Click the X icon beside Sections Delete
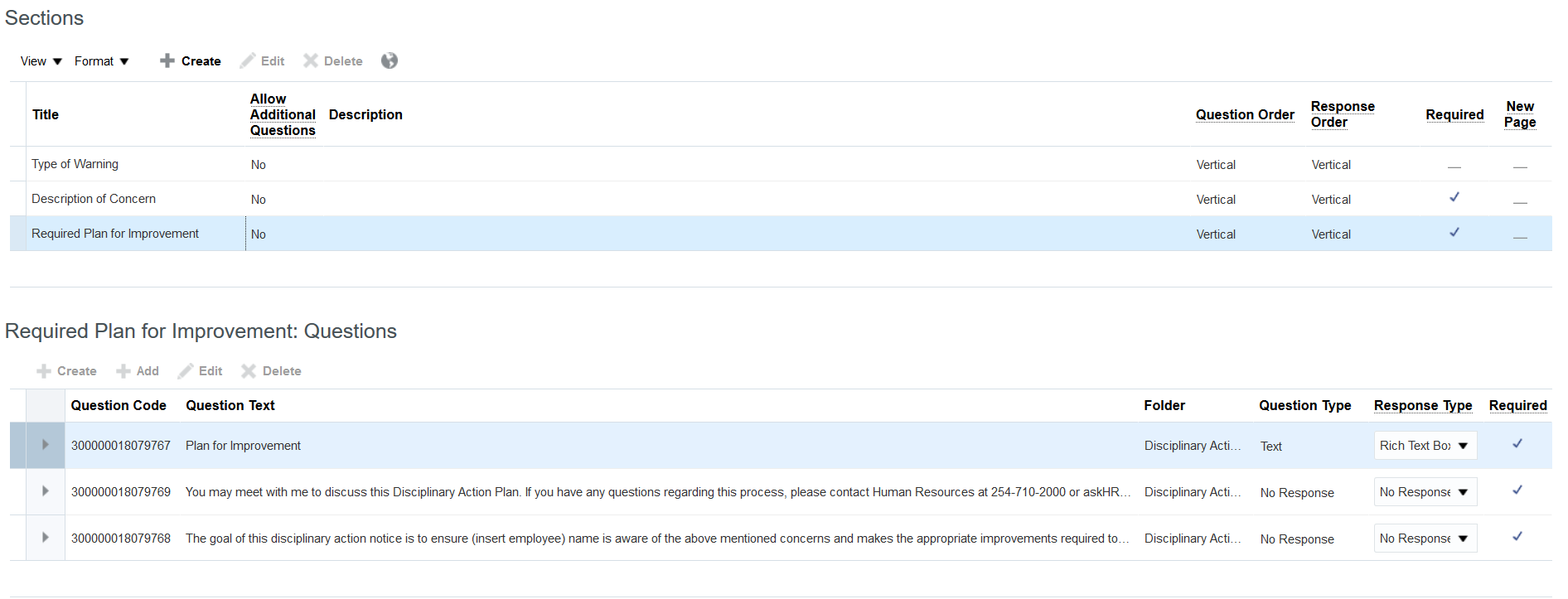Image resolution: width=1568 pixels, height=599 pixels. (x=311, y=60)
